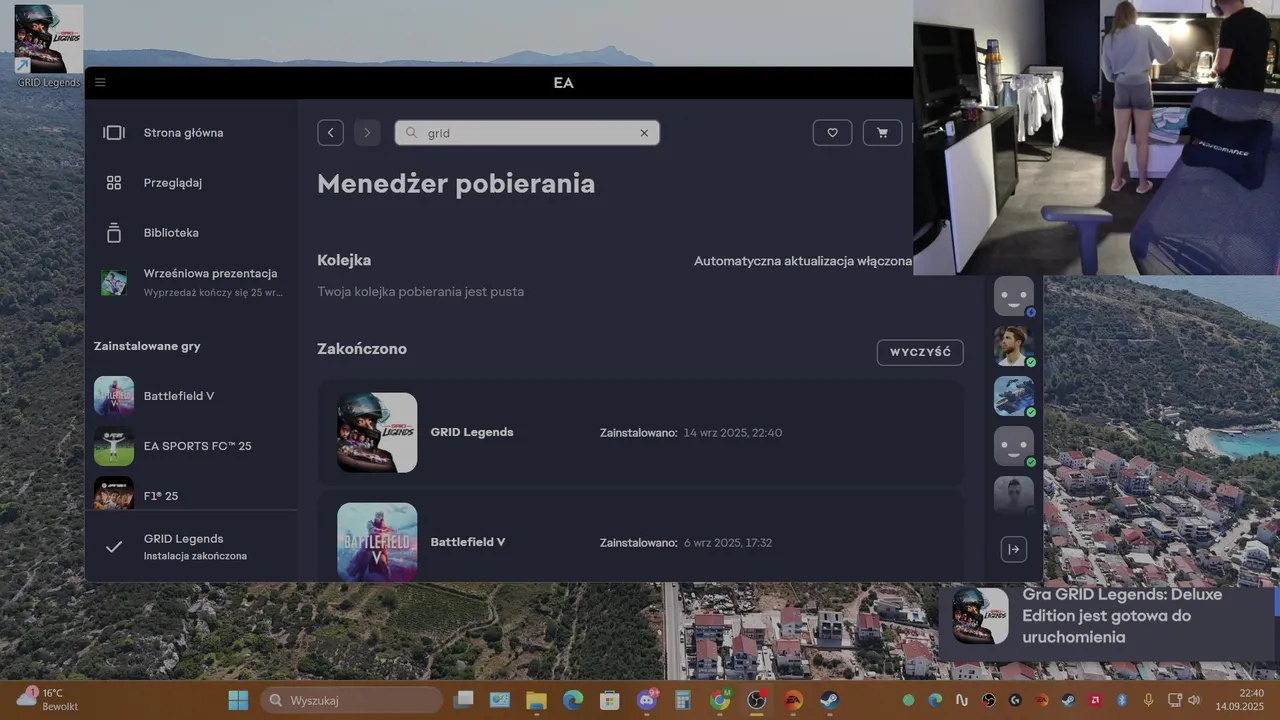The width and height of the screenshot is (1280, 720).
Task: Click the Przeglądaj grid icon
Action: pos(114,183)
